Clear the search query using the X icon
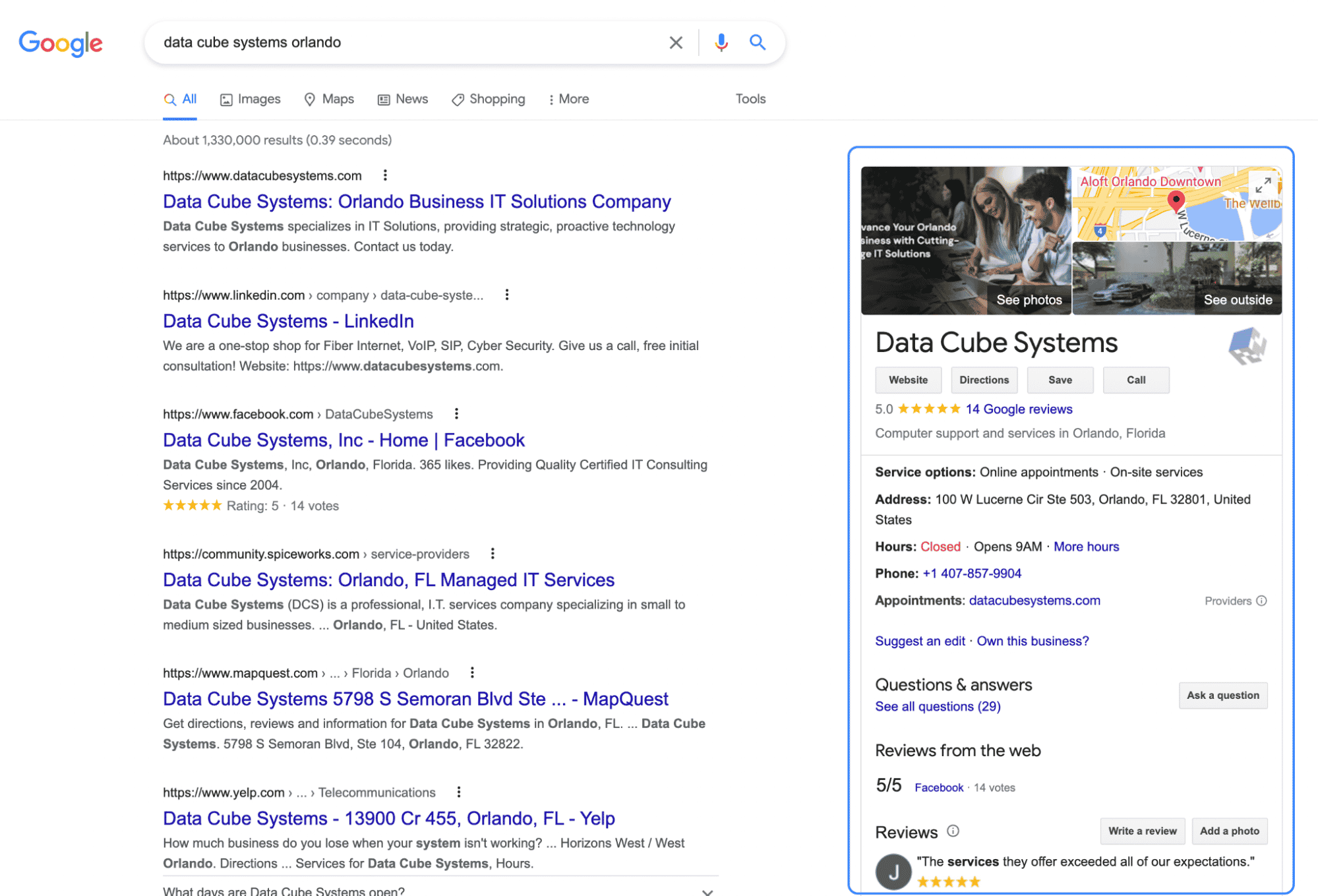Image resolution: width=1318 pixels, height=896 pixels. point(675,42)
